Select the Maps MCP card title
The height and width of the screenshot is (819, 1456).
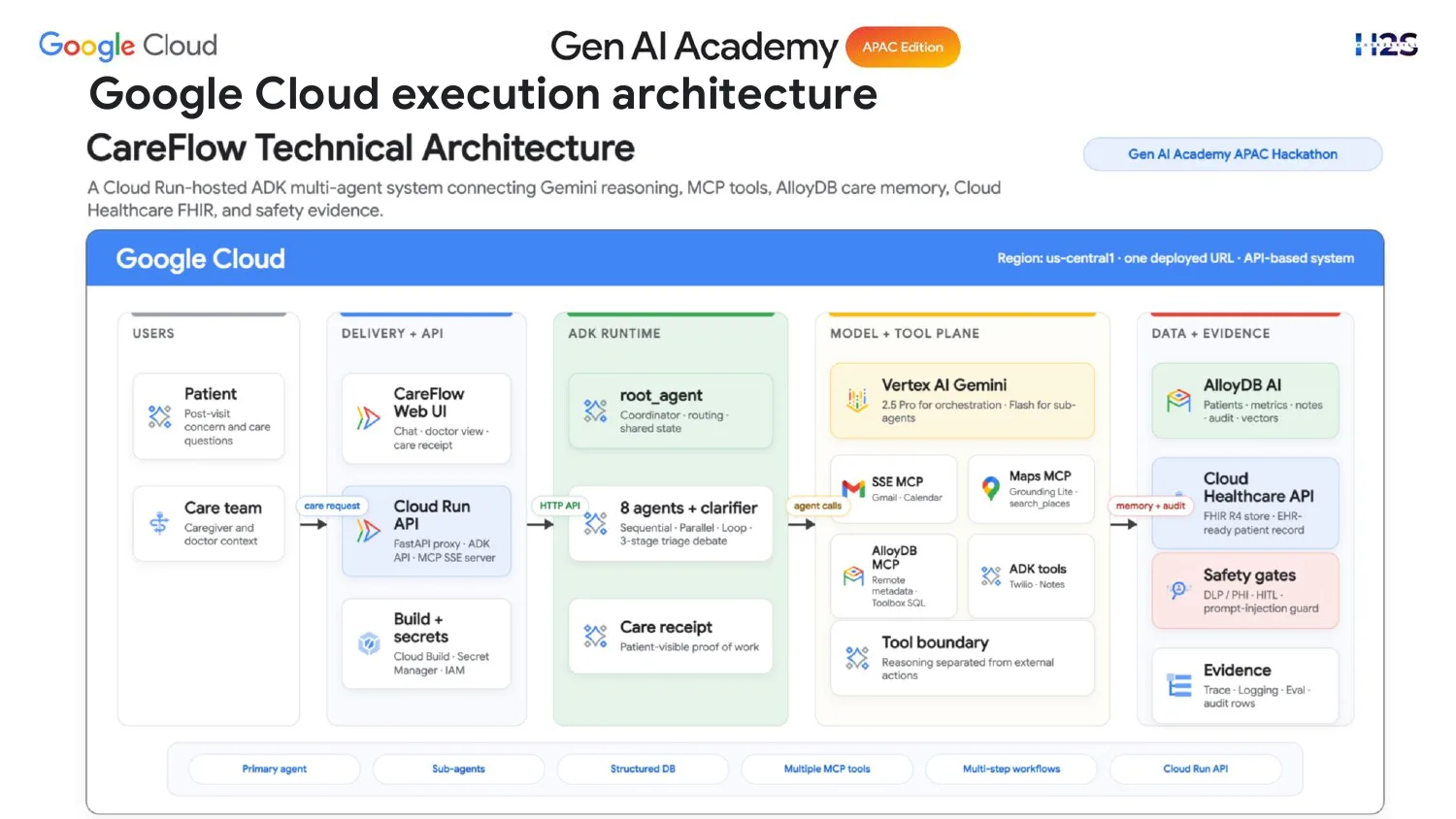click(1040, 475)
